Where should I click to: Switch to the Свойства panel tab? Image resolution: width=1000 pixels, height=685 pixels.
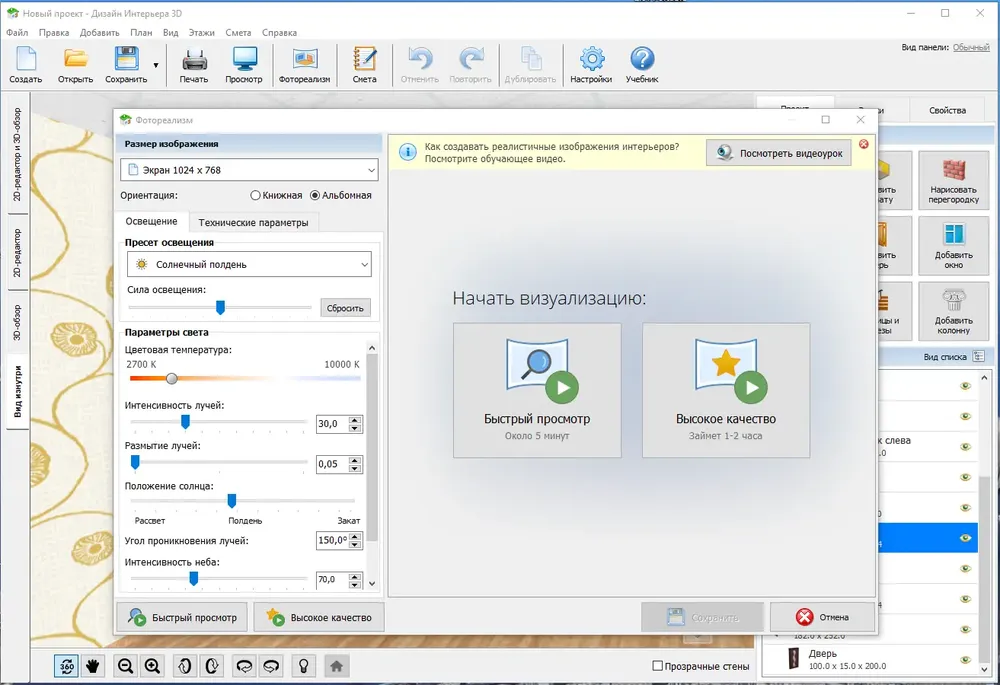(947, 110)
